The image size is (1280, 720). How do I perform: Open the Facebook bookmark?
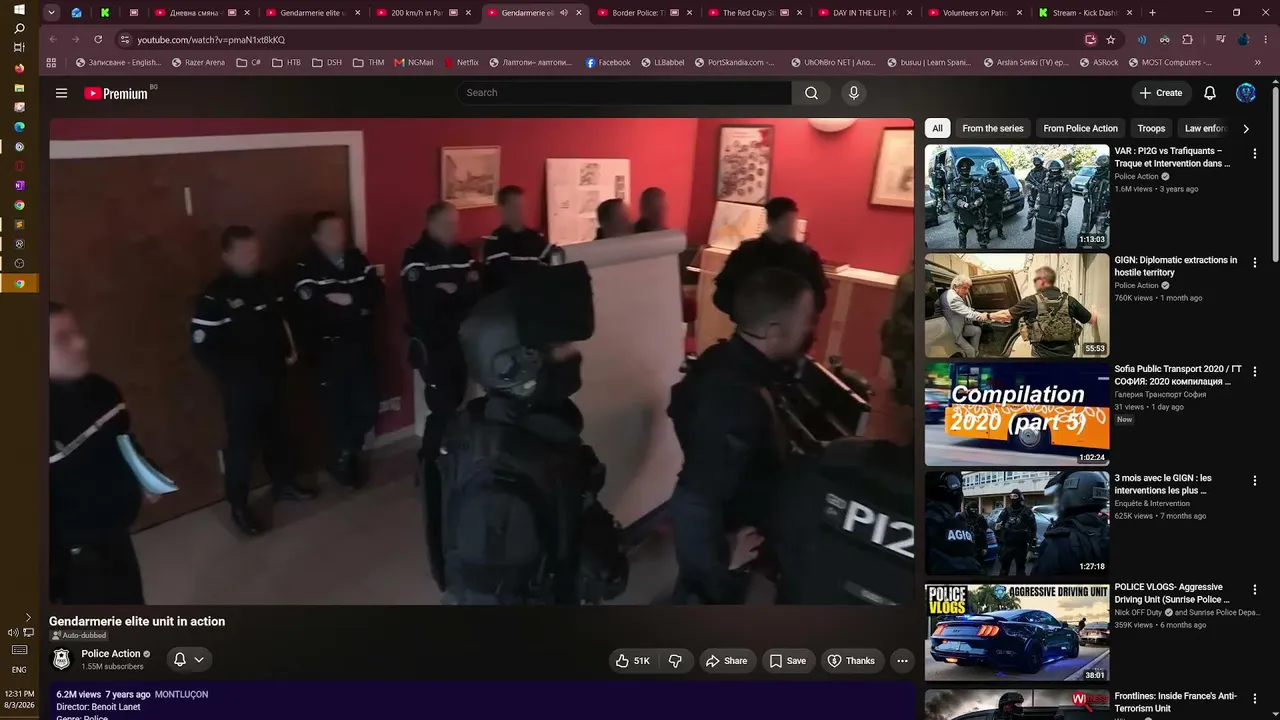(x=608, y=62)
